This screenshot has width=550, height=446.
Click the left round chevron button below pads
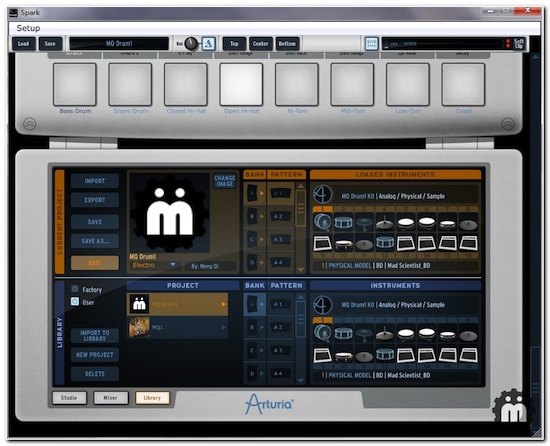pyautogui.click(x=29, y=123)
